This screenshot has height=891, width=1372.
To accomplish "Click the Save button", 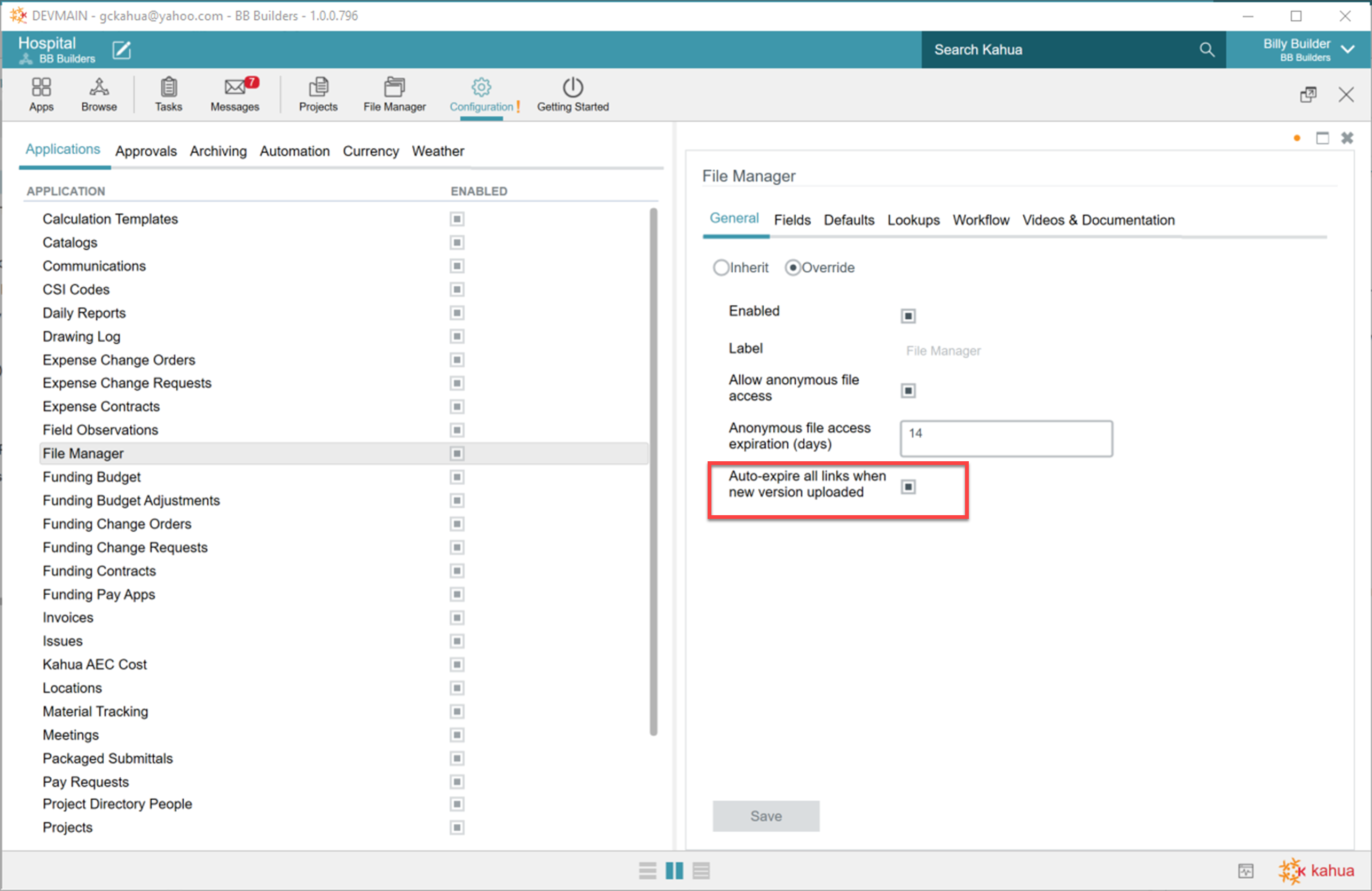I will tap(765, 816).
